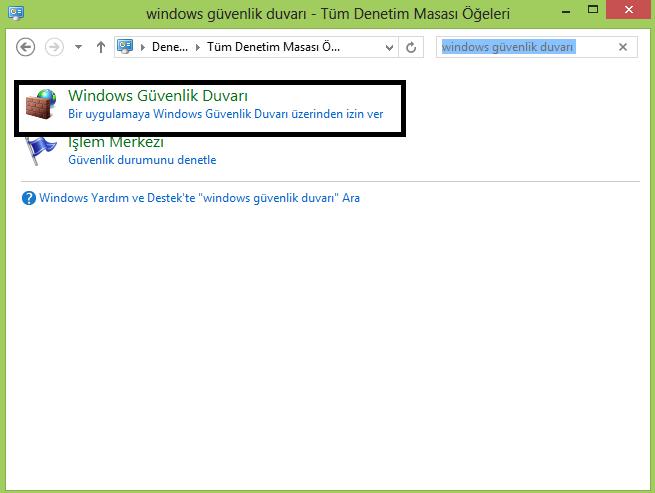Click the forward navigation arrow
655x493 pixels.
(54, 47)
